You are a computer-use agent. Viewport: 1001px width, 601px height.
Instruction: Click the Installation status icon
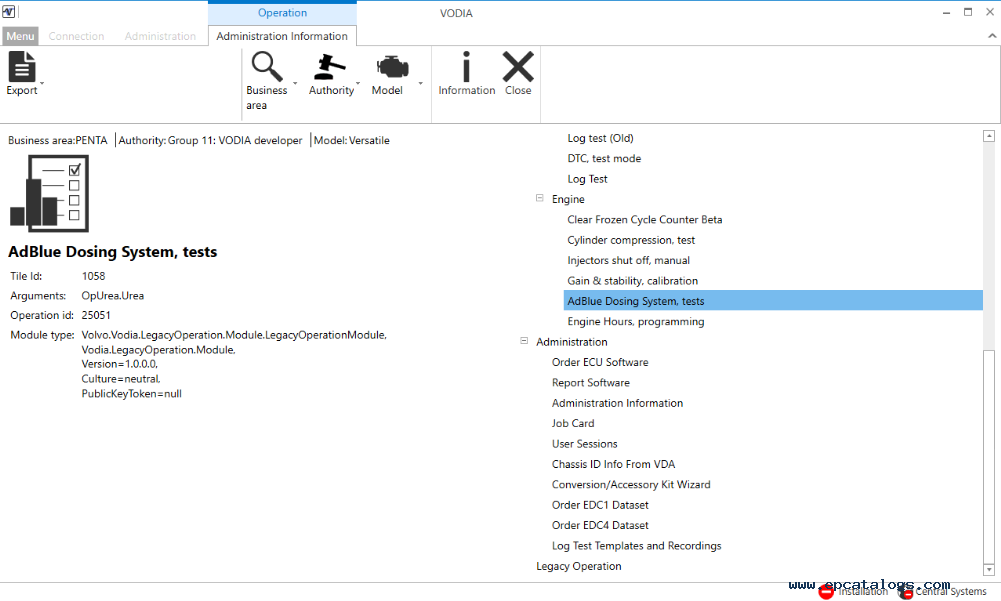coord(826,592)
